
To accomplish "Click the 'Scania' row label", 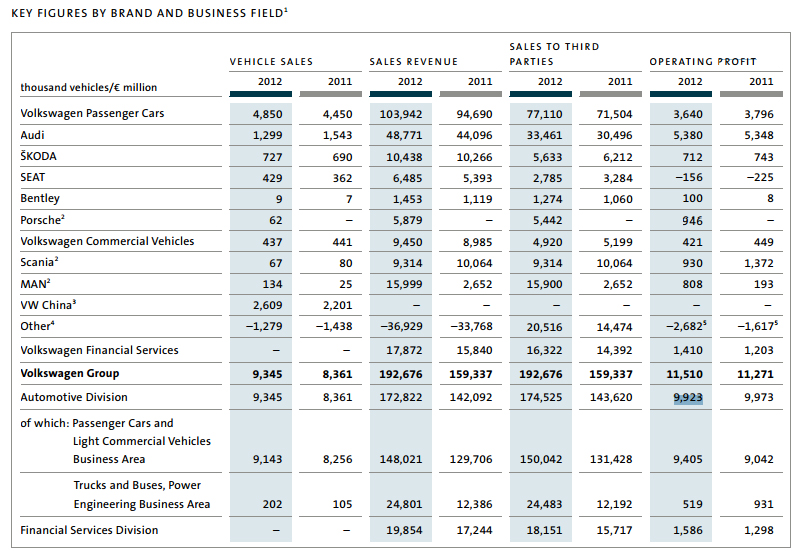I will coord(39,262).
